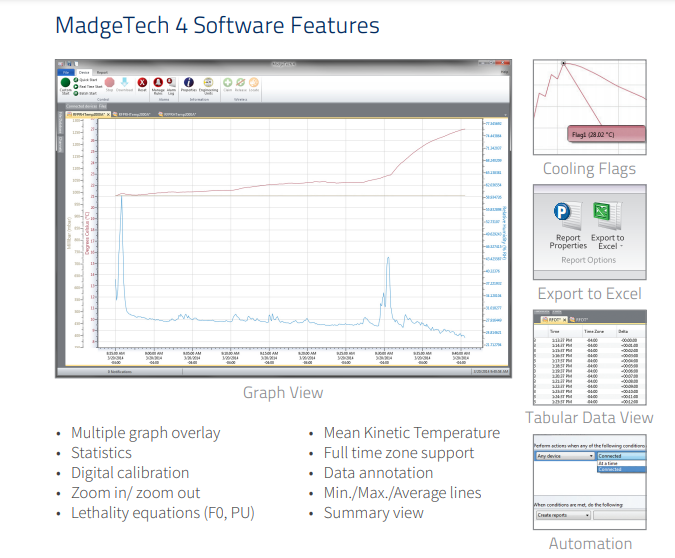This screenshot has width=675, height=558.
Task: Choose highlighted Connected option in list
Action: (621, 469)
